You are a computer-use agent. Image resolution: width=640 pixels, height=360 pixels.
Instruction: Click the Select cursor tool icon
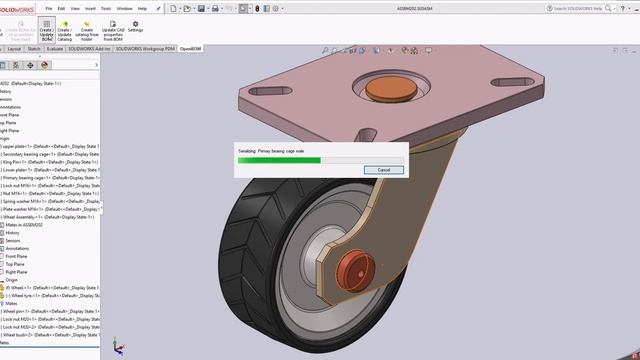click(x=243, y=8)
